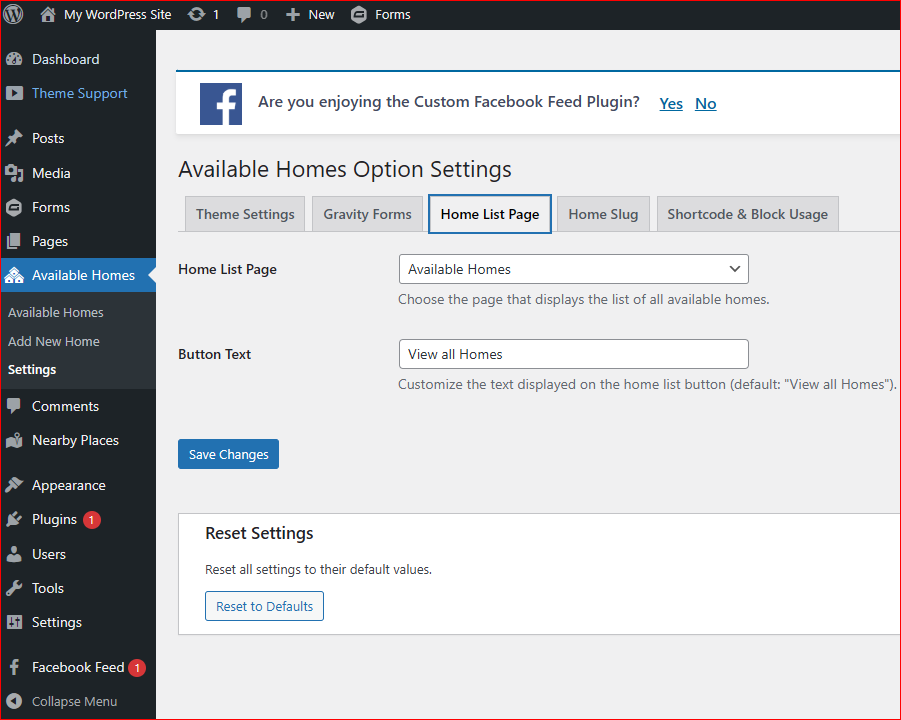The image size is (901, 720).
Task: Click the Reset Settings heading
Action: 259,533
